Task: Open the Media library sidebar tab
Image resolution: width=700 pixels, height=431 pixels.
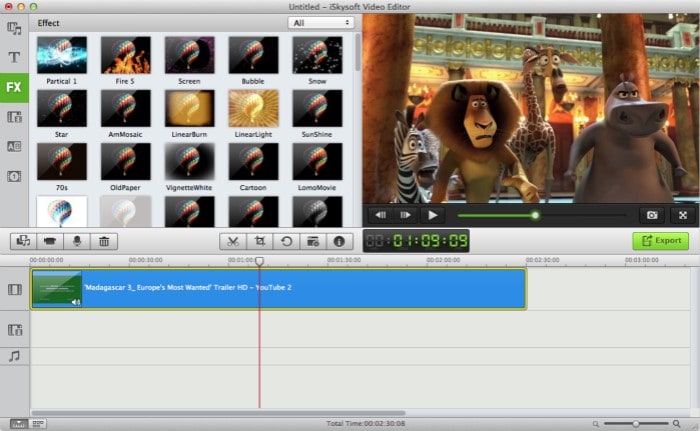Action: coord(14,29)
